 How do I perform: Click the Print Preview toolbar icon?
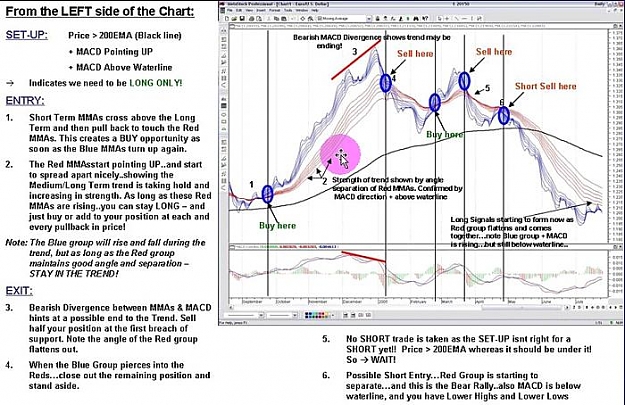(259, 18)
